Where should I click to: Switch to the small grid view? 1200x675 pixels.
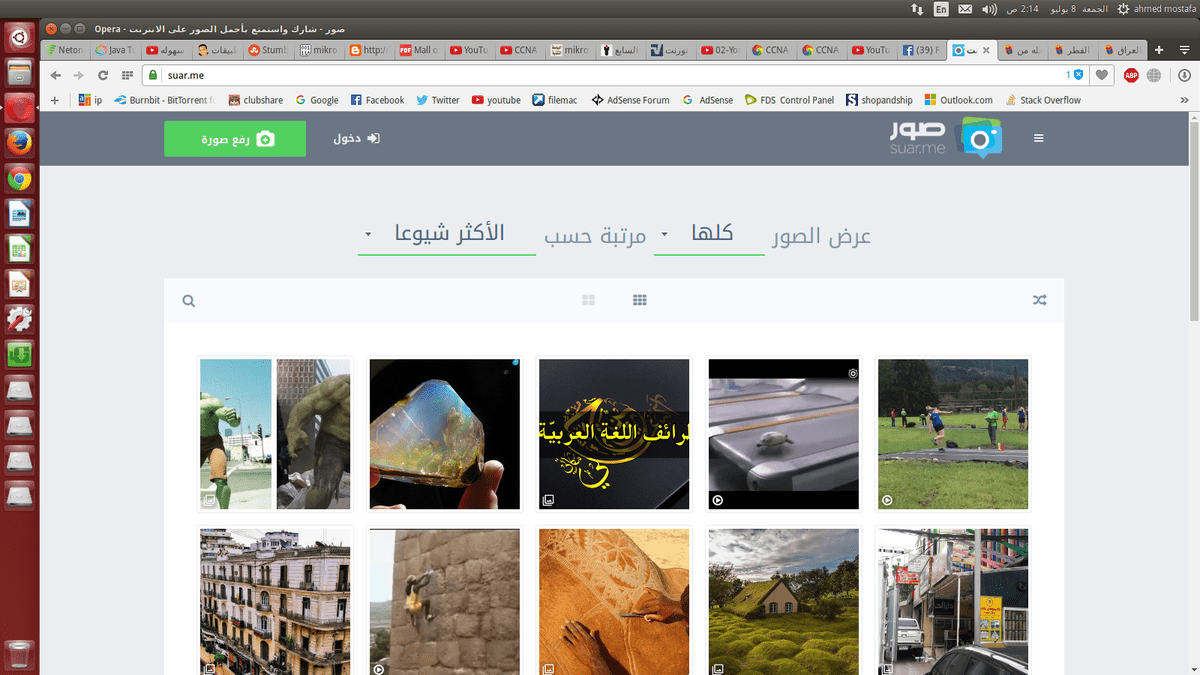pyautogui.click(x=640, y=300)
